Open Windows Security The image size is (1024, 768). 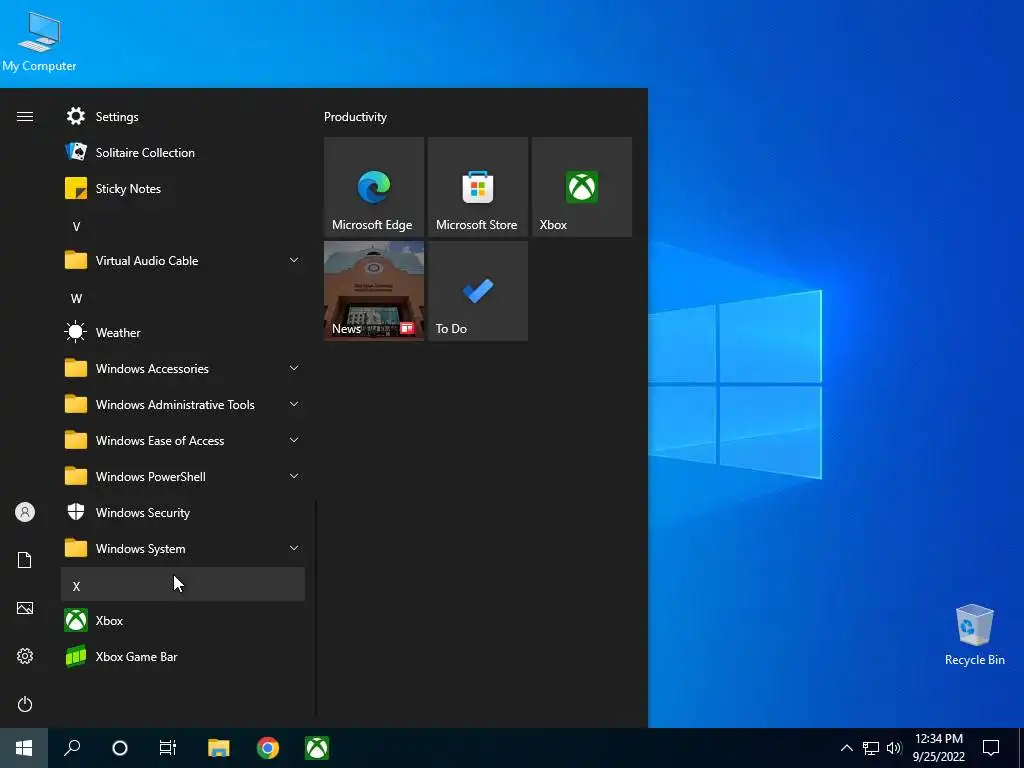[x=183, y=513]
